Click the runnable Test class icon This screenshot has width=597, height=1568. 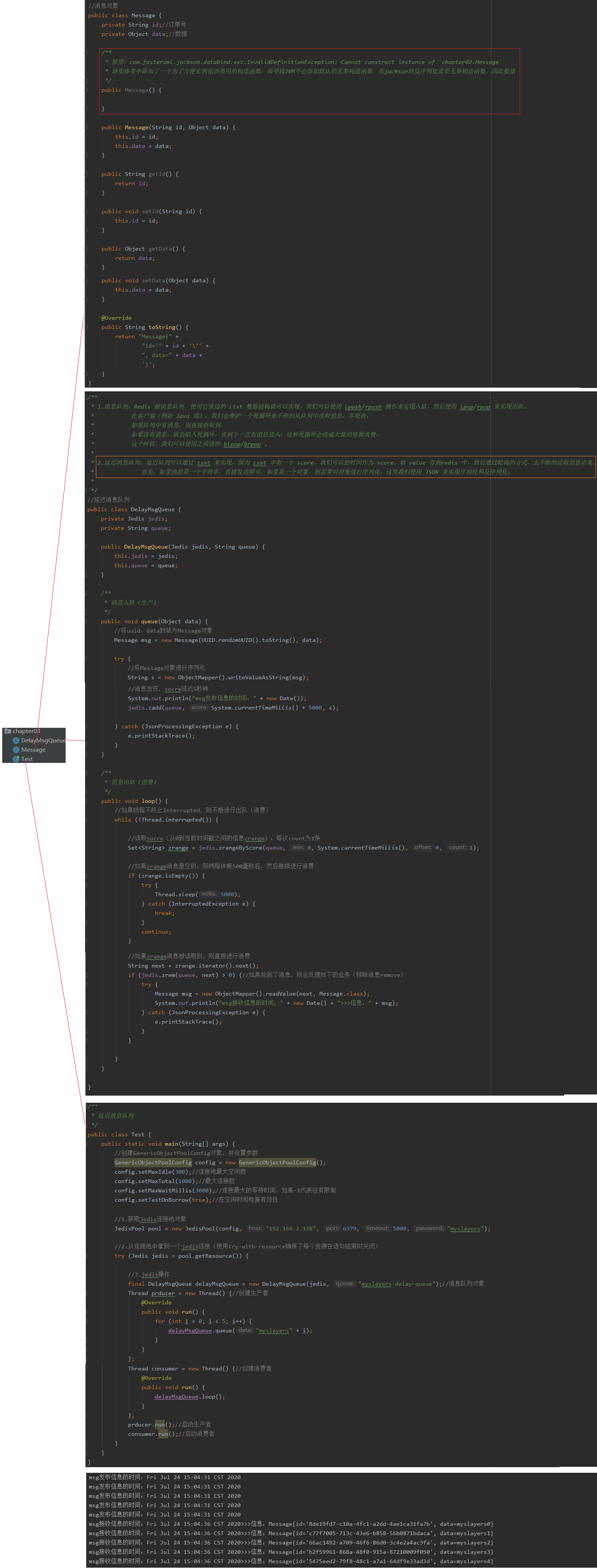pos(16,759)
